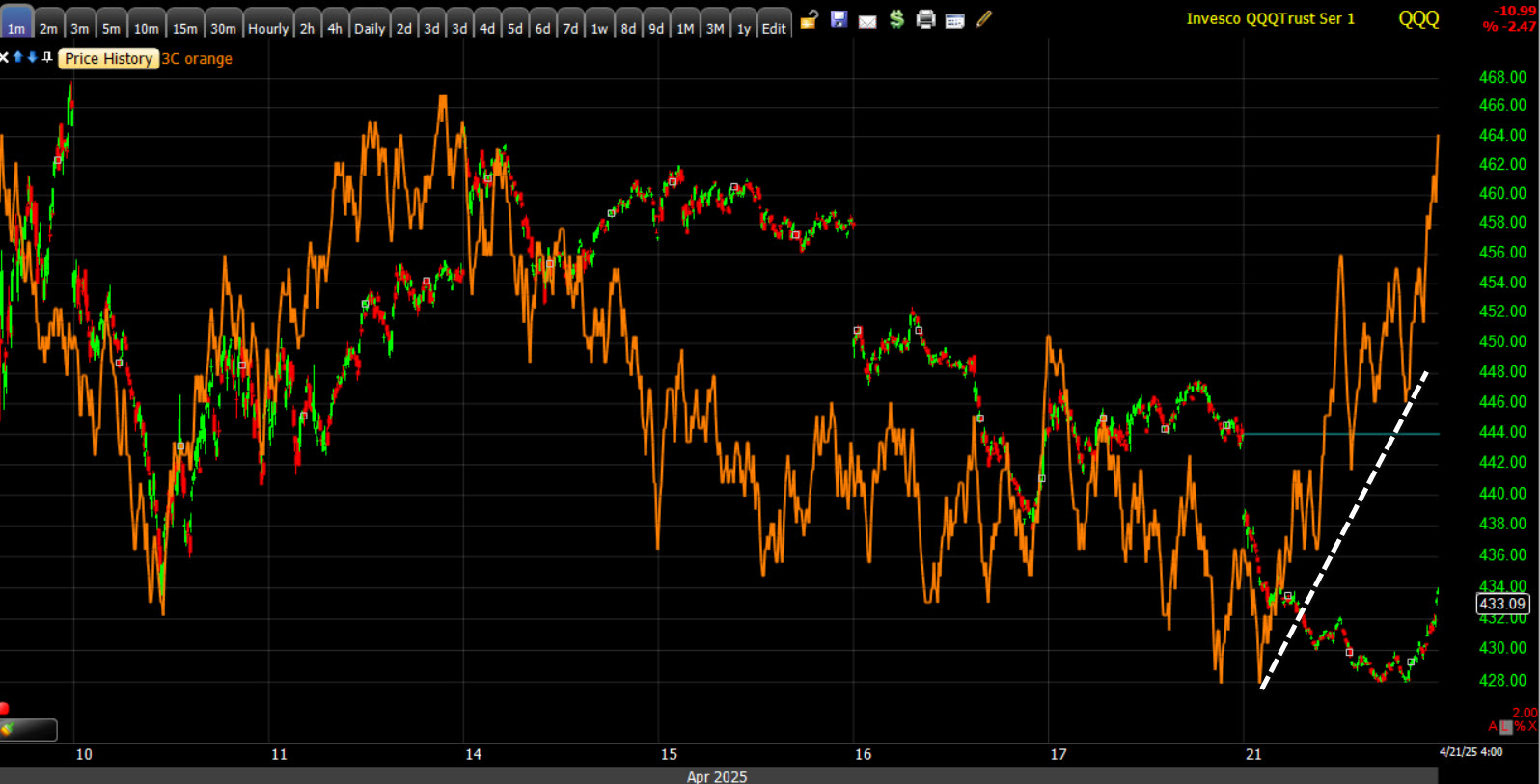1540x784 pixels.
Task: Click the 468.00 price axis label
Action: tap(1503, 77)
